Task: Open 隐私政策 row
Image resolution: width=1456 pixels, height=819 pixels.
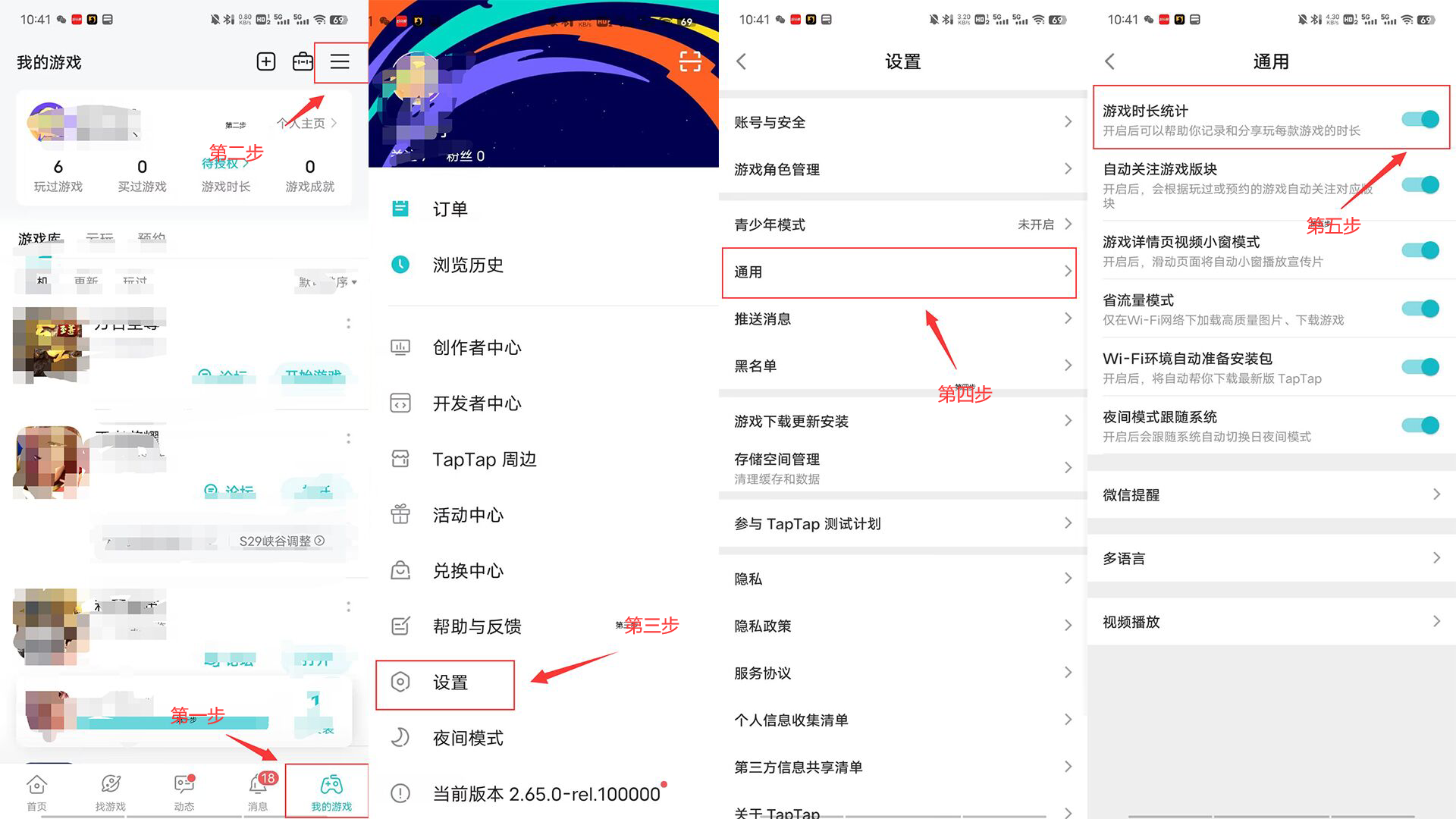Action: 903,626
